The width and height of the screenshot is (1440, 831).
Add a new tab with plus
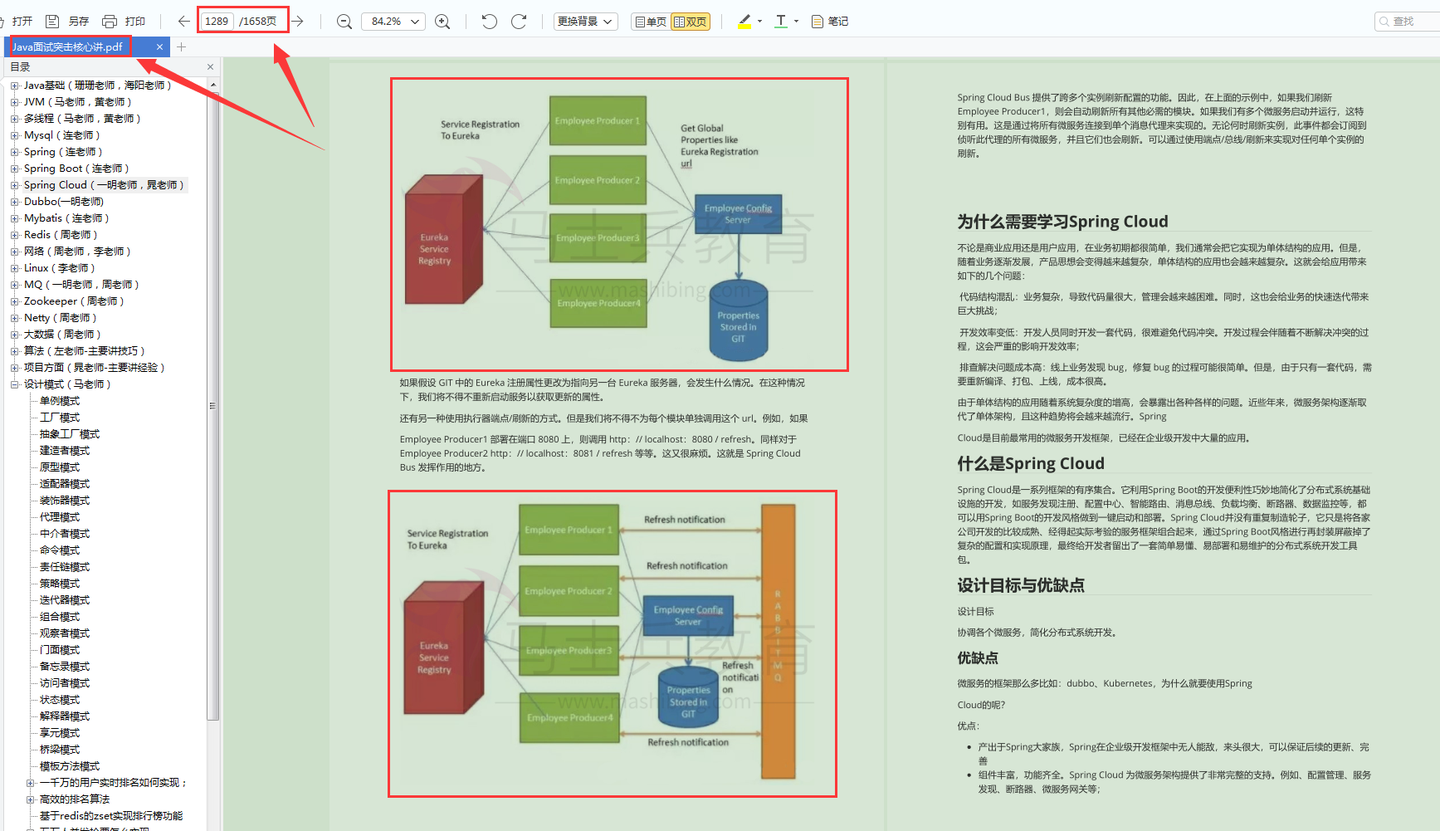(x=181, y=47)
